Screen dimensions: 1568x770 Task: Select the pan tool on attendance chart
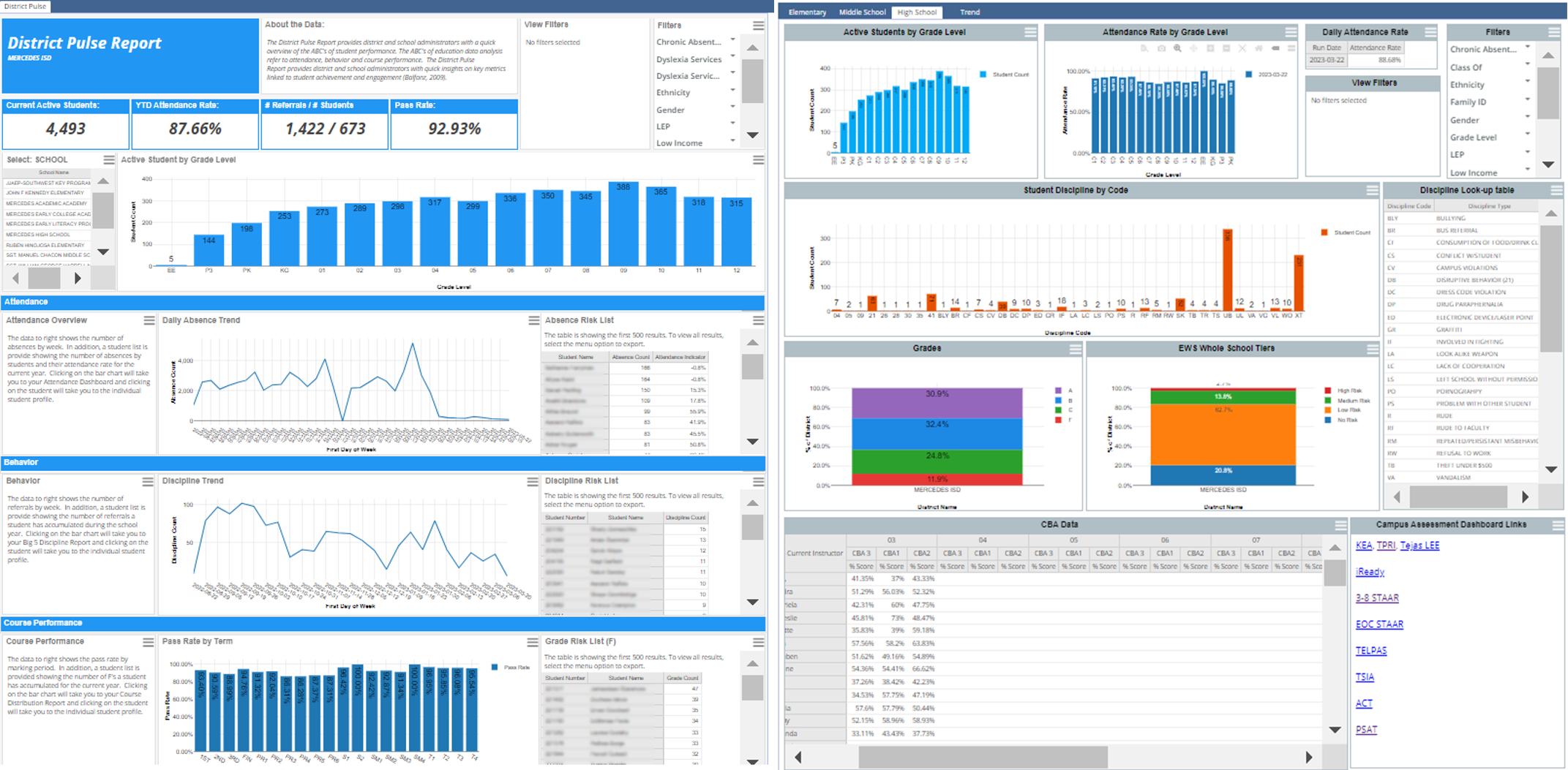[x=1193, y=48]
